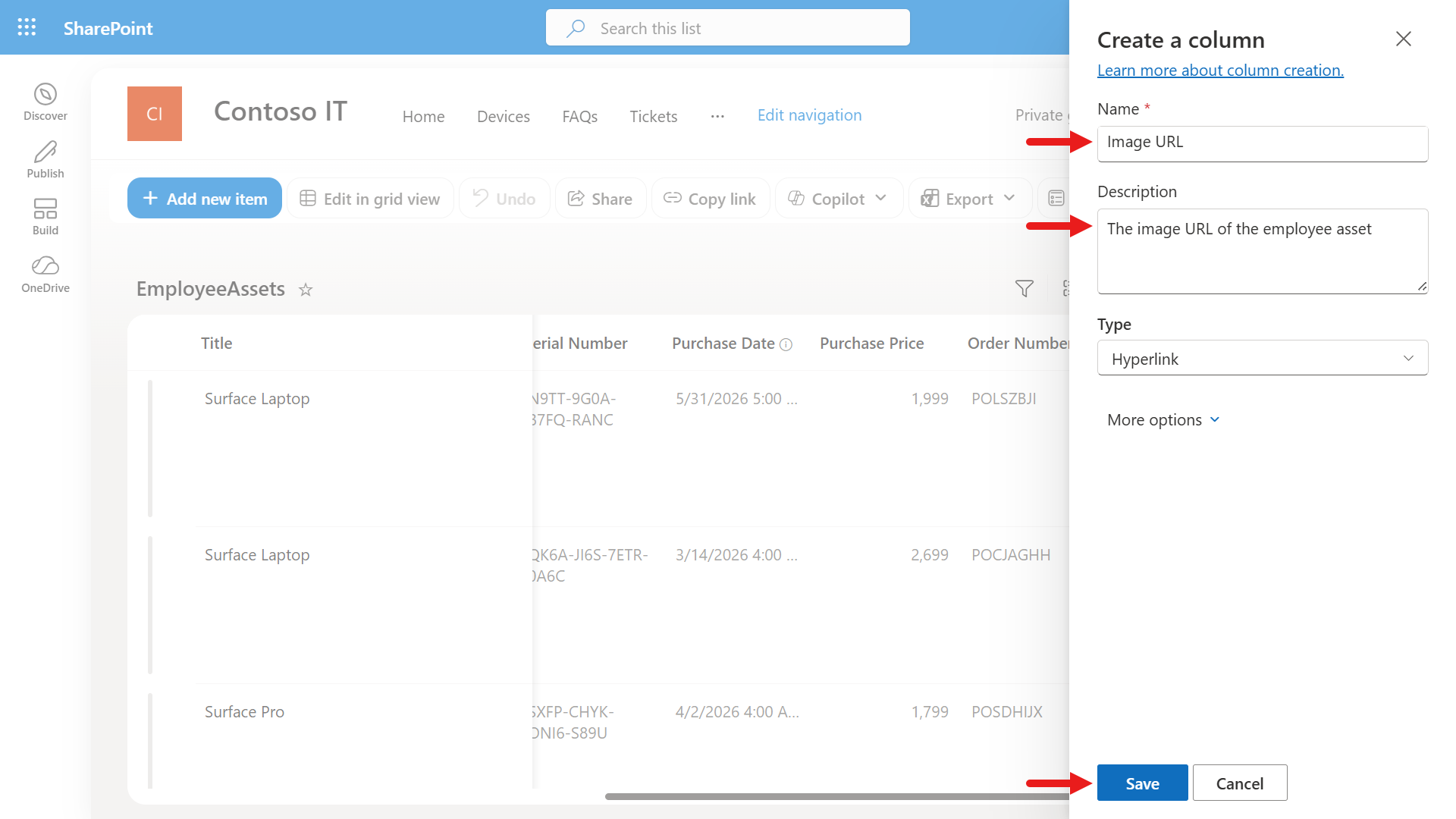The height and width of the screenshot is (819, 1456).
Task: Open the Type Hyperlink dropdown
Action: [x=1263, y=359]
